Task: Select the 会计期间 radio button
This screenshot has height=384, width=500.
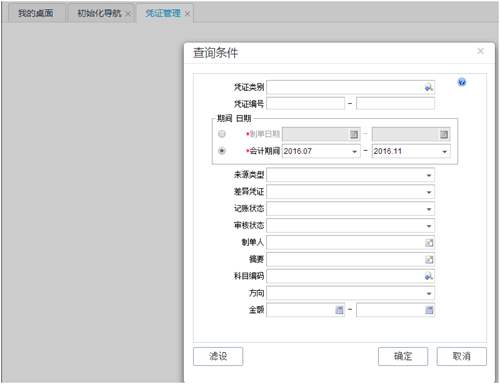Action: 222,151
